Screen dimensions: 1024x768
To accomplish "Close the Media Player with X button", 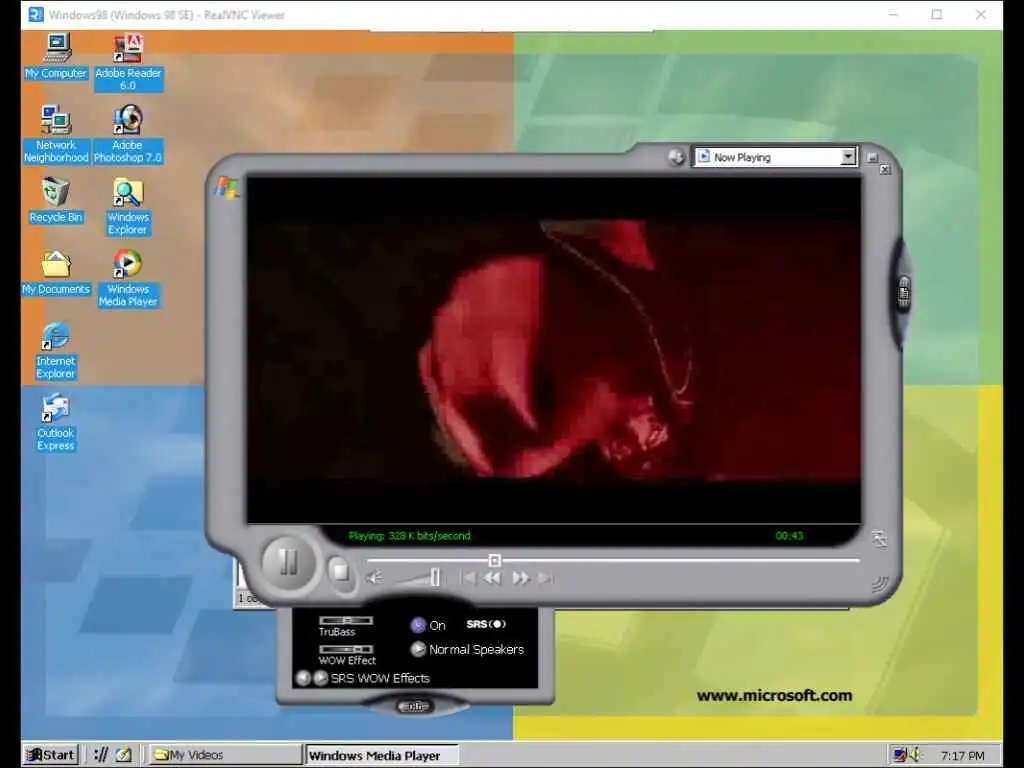I will [x=885, y=169].
